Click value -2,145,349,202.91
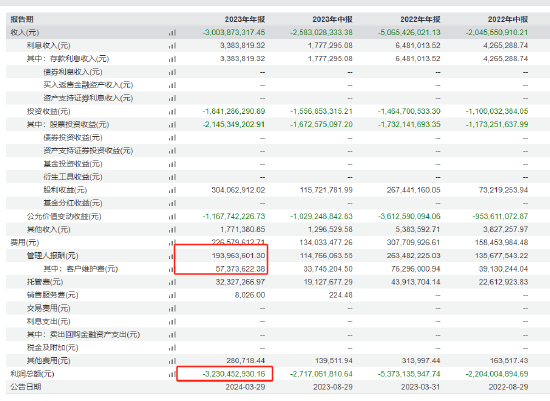The image size is (550, 401). coord(234,125)
